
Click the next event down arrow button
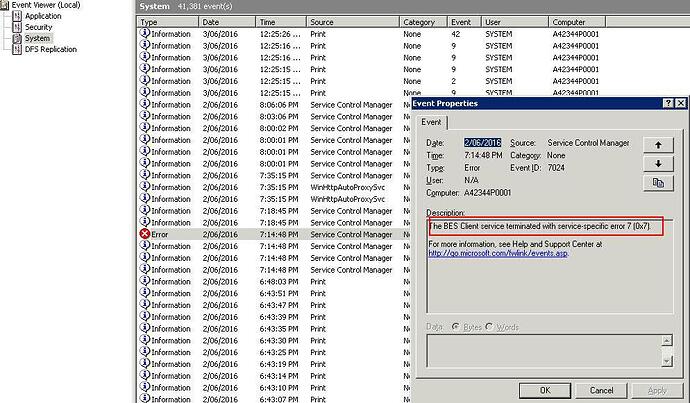coord(658,164)
